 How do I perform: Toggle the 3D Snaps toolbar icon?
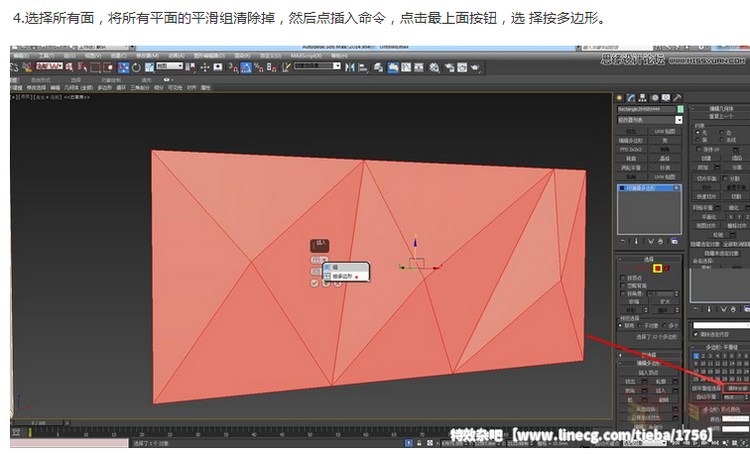click(x=233, y=67)
